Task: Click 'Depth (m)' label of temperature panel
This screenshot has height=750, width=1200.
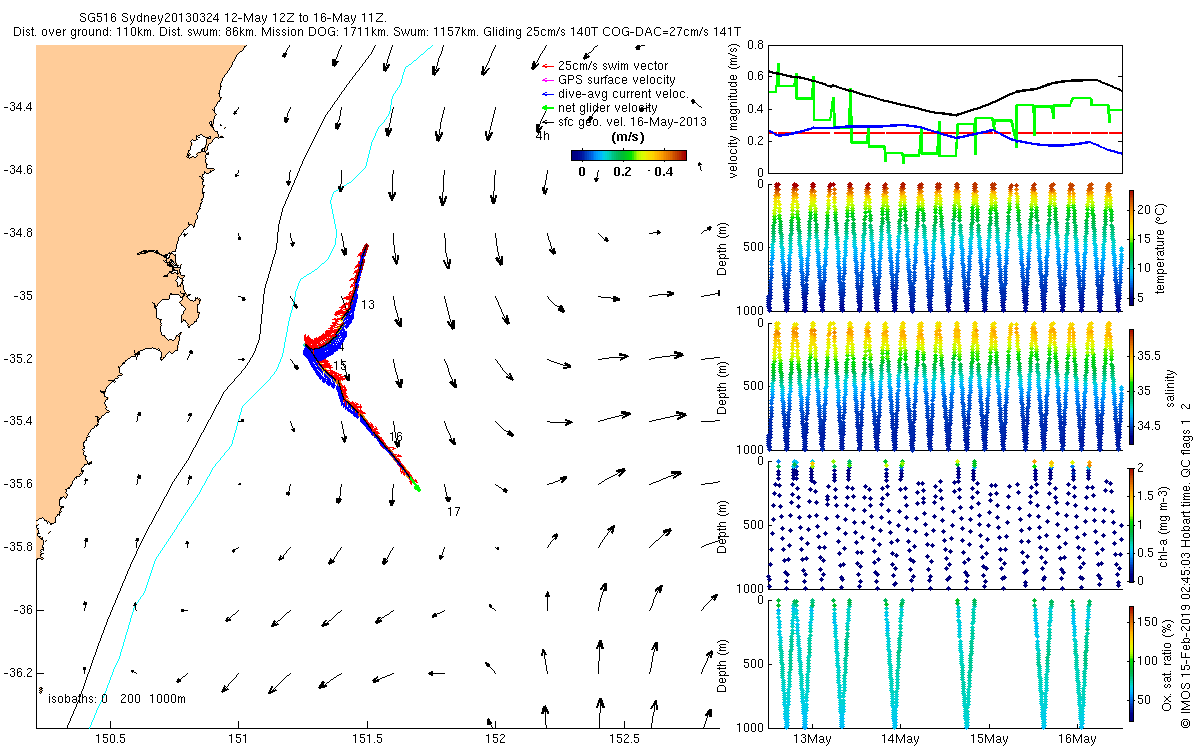Action: [722, 248]
